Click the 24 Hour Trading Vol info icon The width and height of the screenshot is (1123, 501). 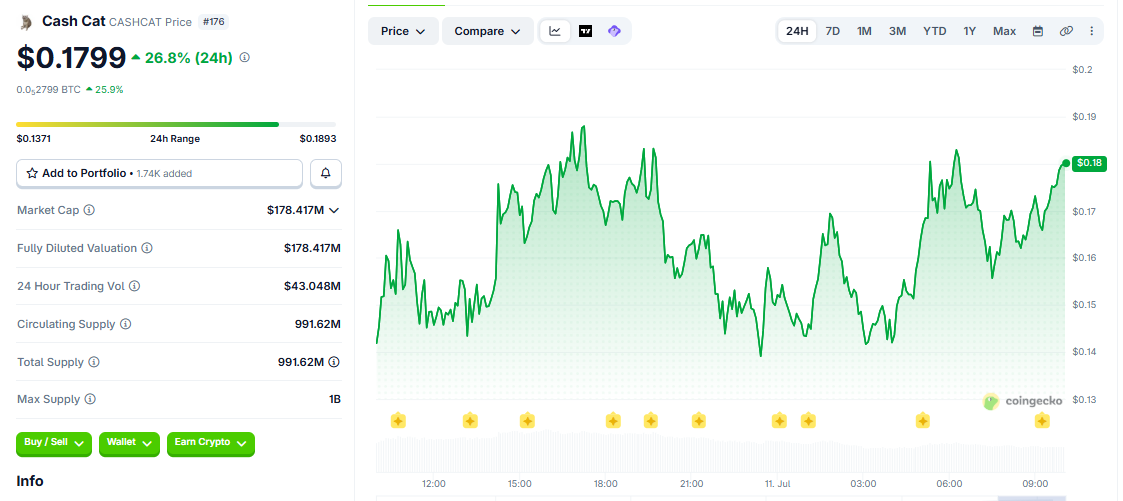pos(135,286)
